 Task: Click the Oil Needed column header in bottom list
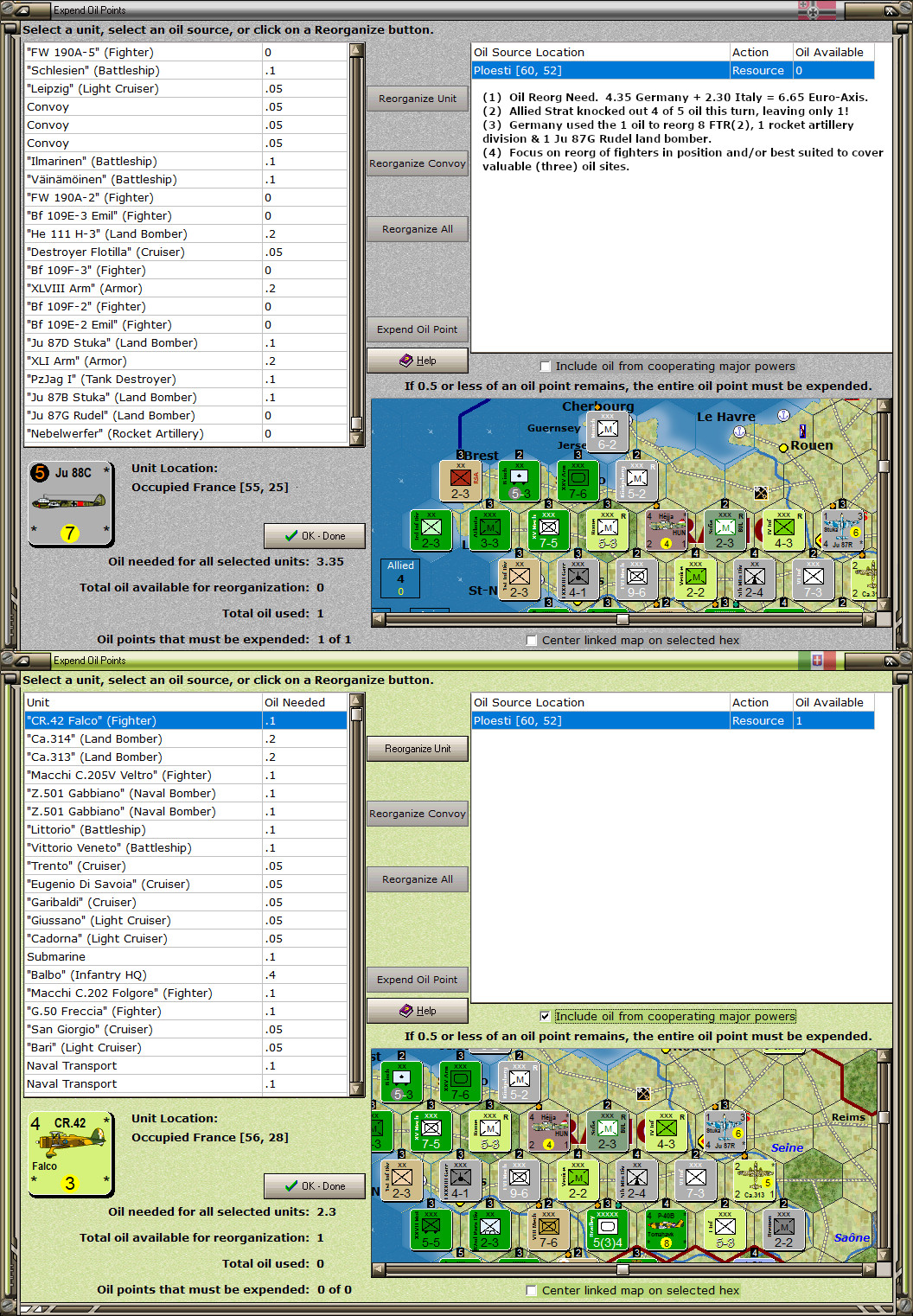304,703
